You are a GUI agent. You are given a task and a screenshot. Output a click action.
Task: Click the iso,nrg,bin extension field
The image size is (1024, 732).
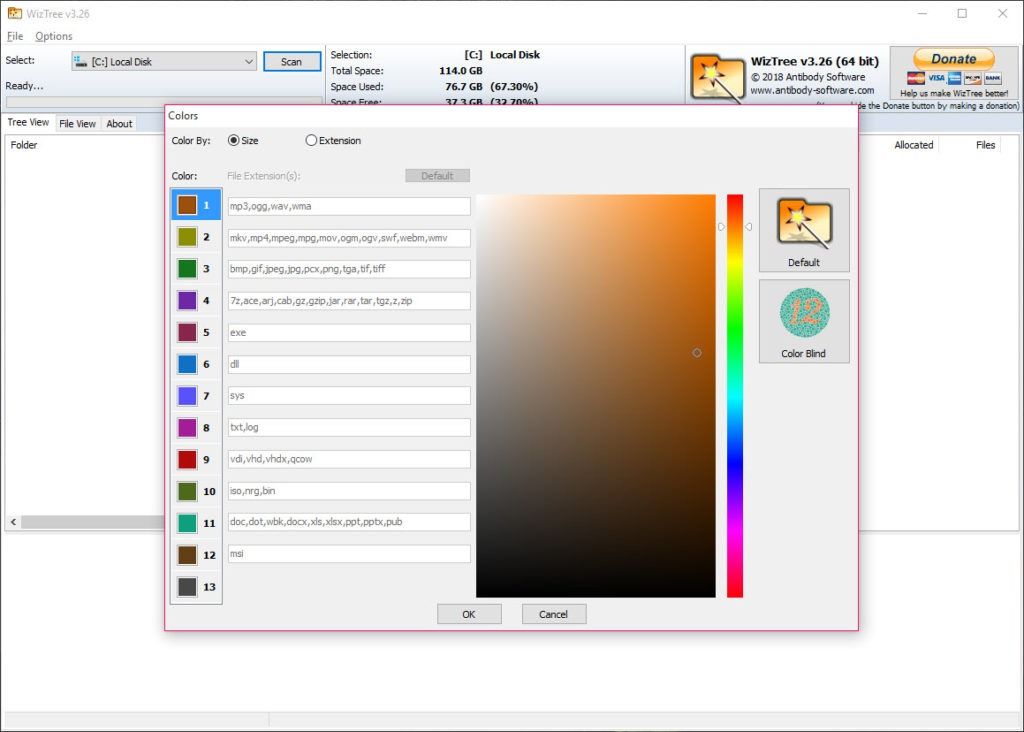[349, 491]
